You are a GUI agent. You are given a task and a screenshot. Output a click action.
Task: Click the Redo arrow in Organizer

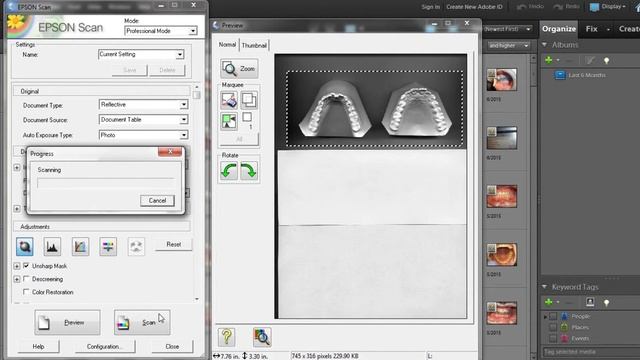pos(558,7)
